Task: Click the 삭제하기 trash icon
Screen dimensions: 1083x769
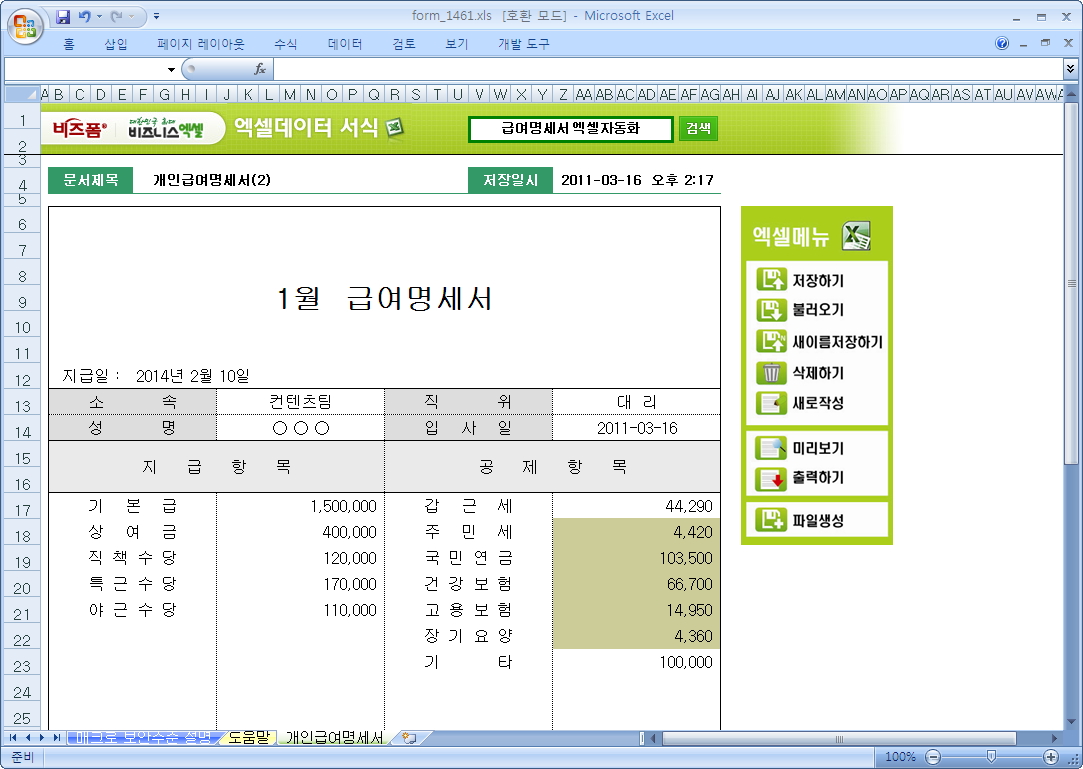Action: click(x=771, y=372)
